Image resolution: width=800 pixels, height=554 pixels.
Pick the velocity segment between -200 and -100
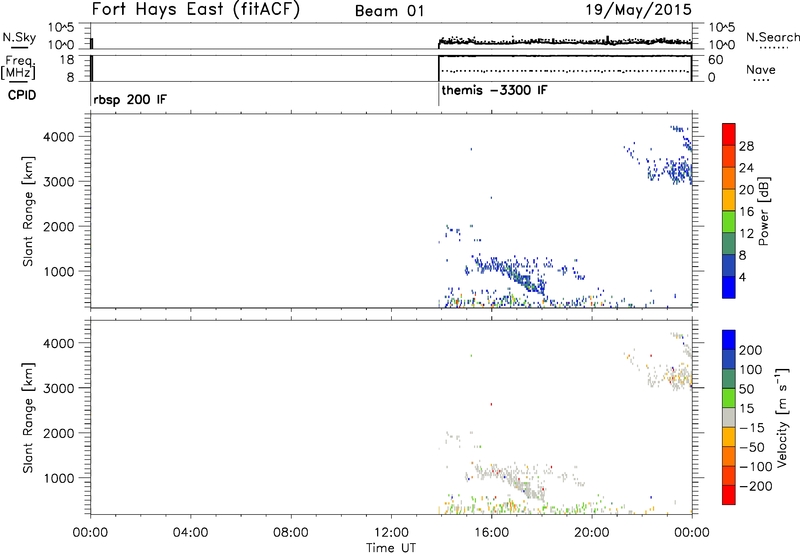click(729, 475)
